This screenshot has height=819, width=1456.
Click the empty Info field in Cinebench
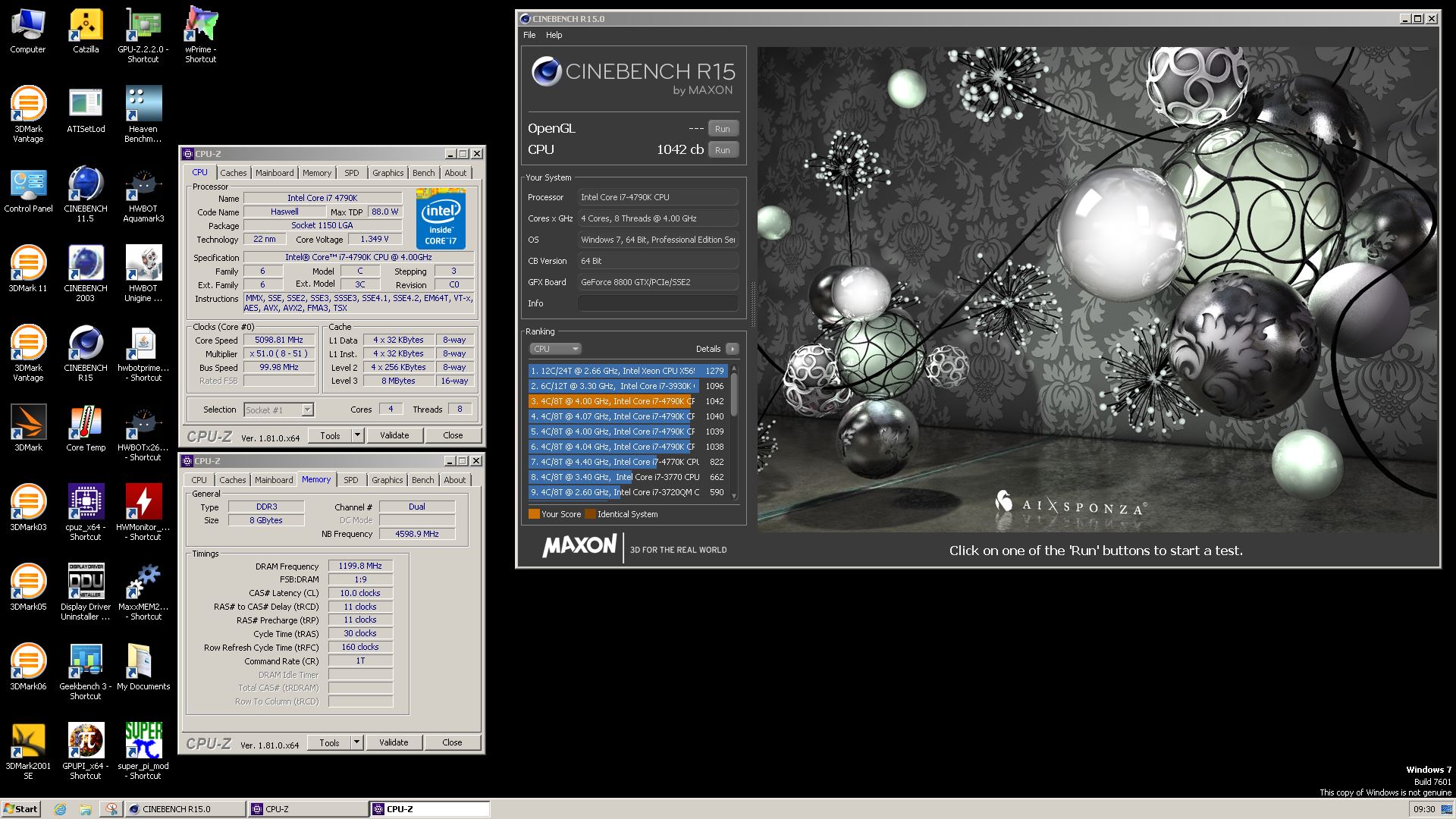point(658,303)
